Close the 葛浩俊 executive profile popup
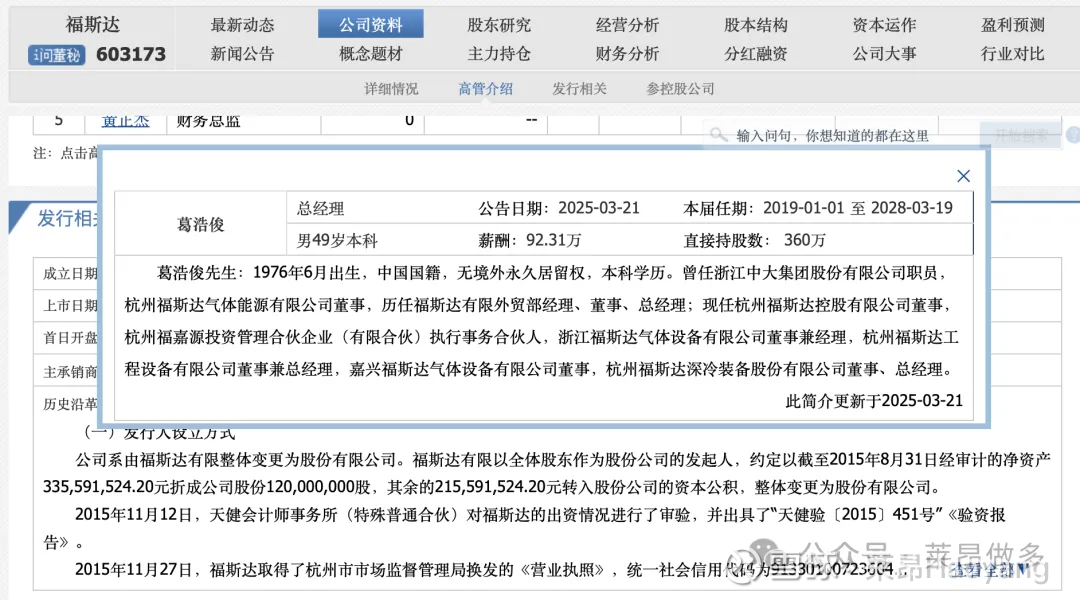Viewport: 1080px width, 600px height. click(963, 176)
